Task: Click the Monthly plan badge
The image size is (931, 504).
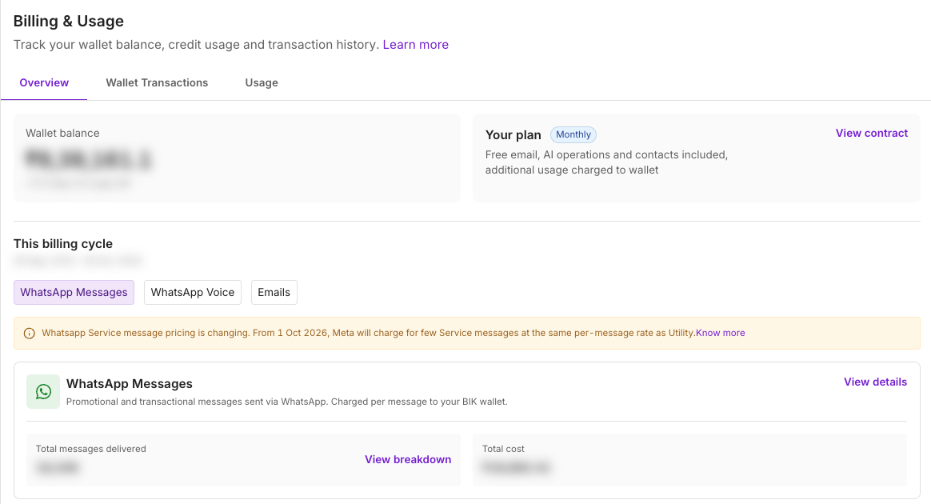Action: click(573, 135)
